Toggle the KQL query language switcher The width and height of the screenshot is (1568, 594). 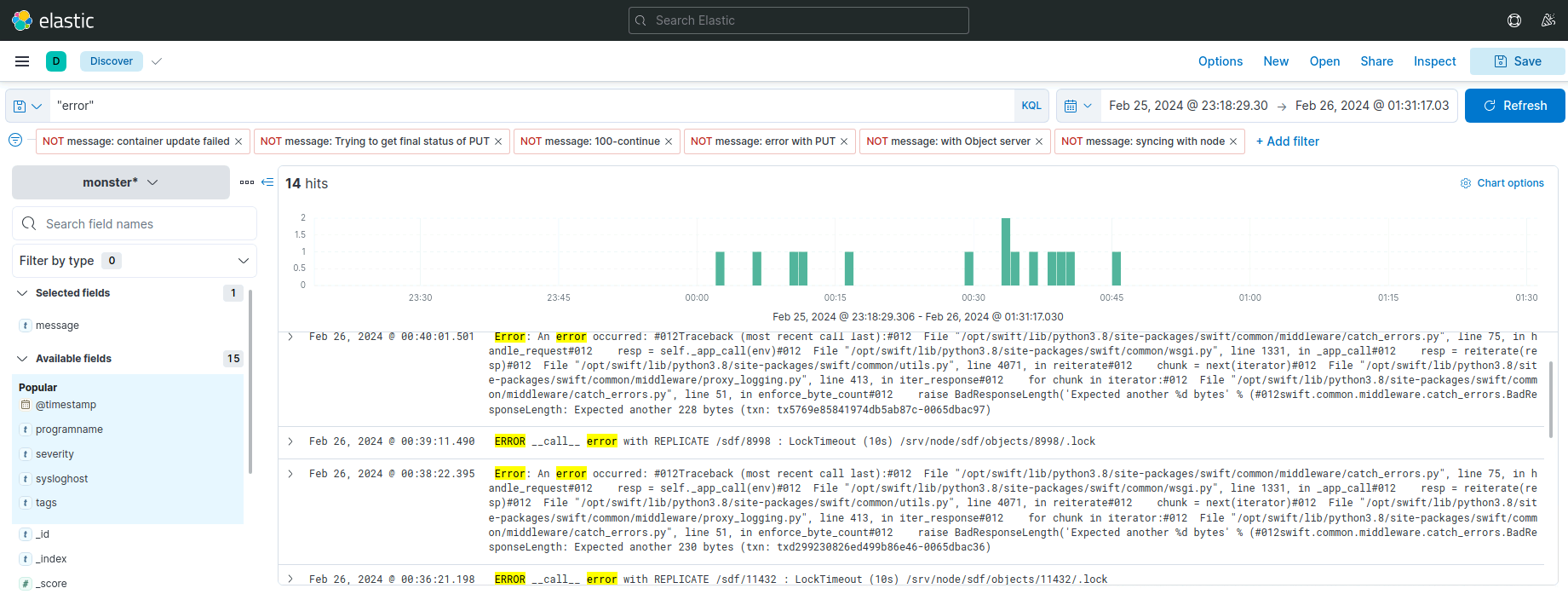click(x=1031, y=106)
